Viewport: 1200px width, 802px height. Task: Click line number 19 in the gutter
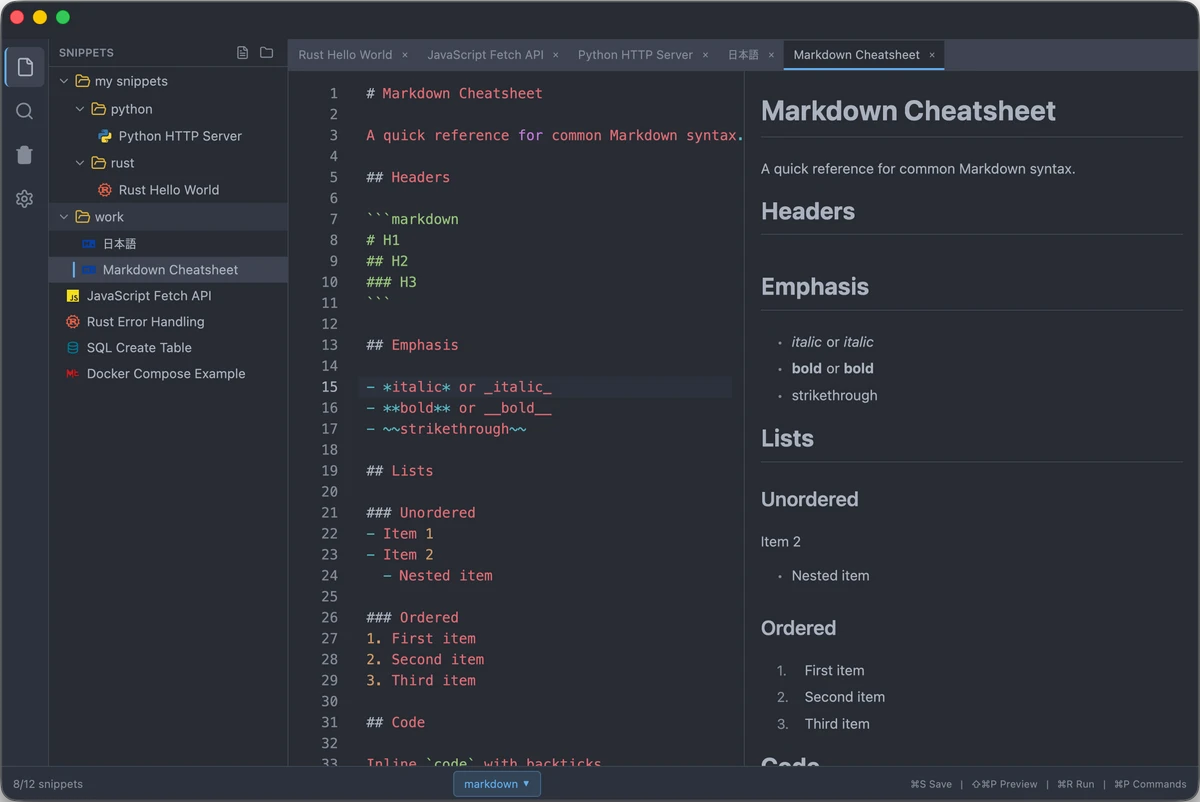click(x=330, y=471)
